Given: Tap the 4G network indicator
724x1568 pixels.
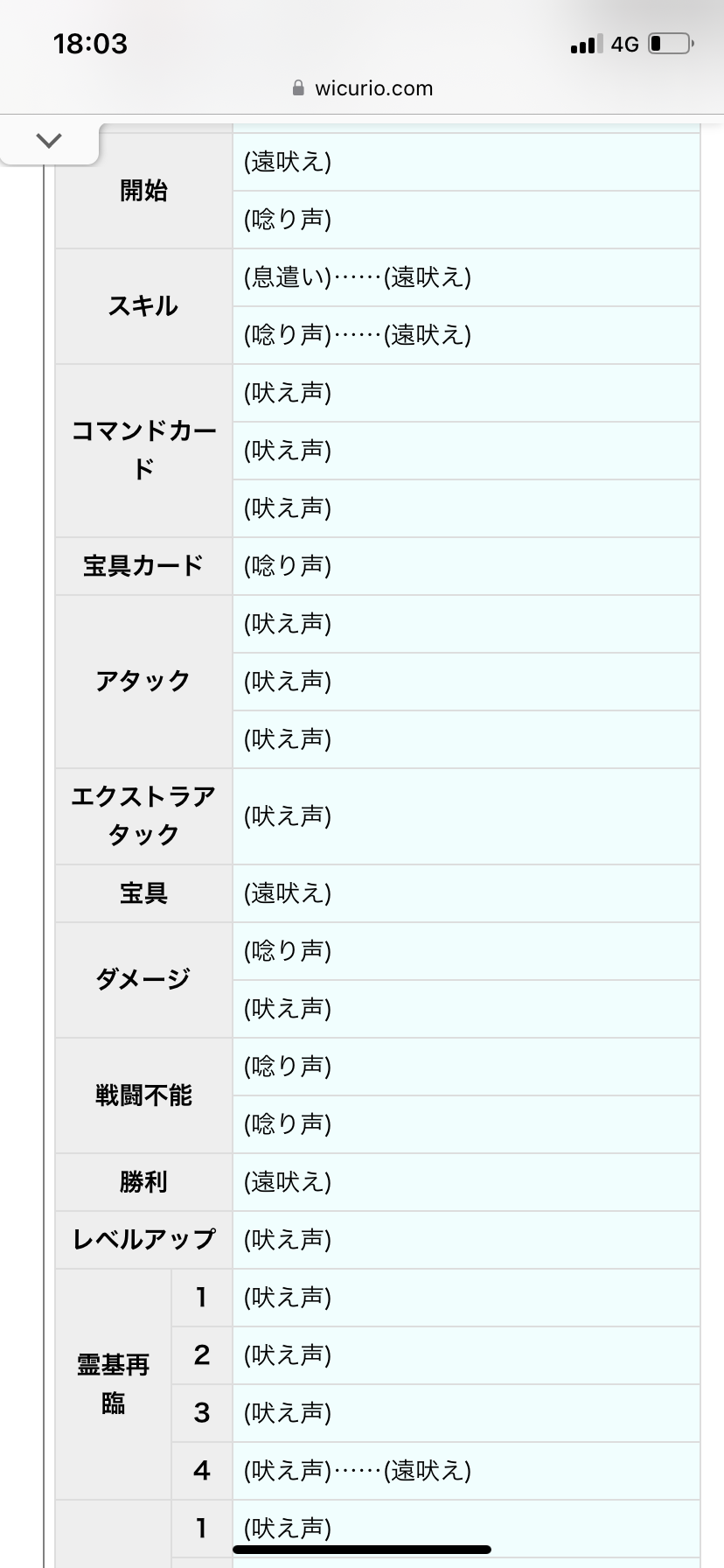Looking at the screenshot, I should point(624,45).
